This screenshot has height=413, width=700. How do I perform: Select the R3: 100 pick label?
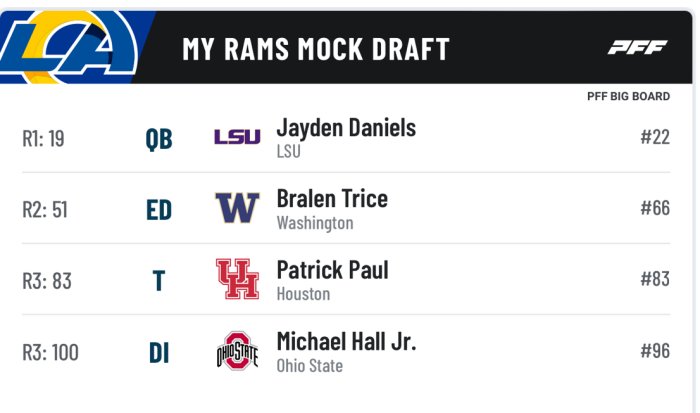coord(50,352)
